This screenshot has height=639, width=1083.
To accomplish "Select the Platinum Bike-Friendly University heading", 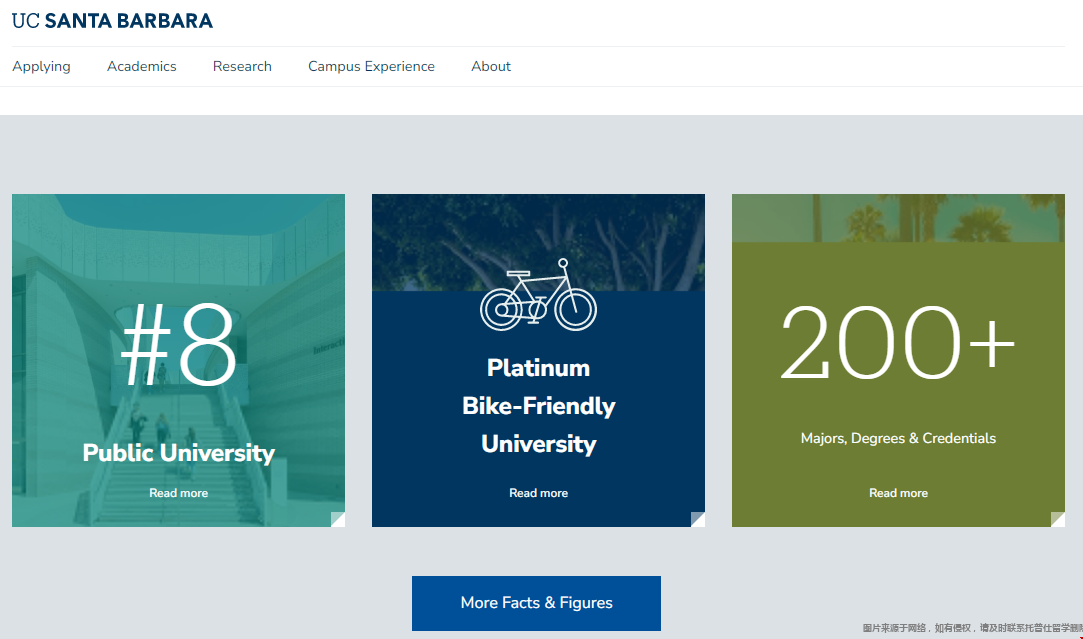I will tap(538, 406).
